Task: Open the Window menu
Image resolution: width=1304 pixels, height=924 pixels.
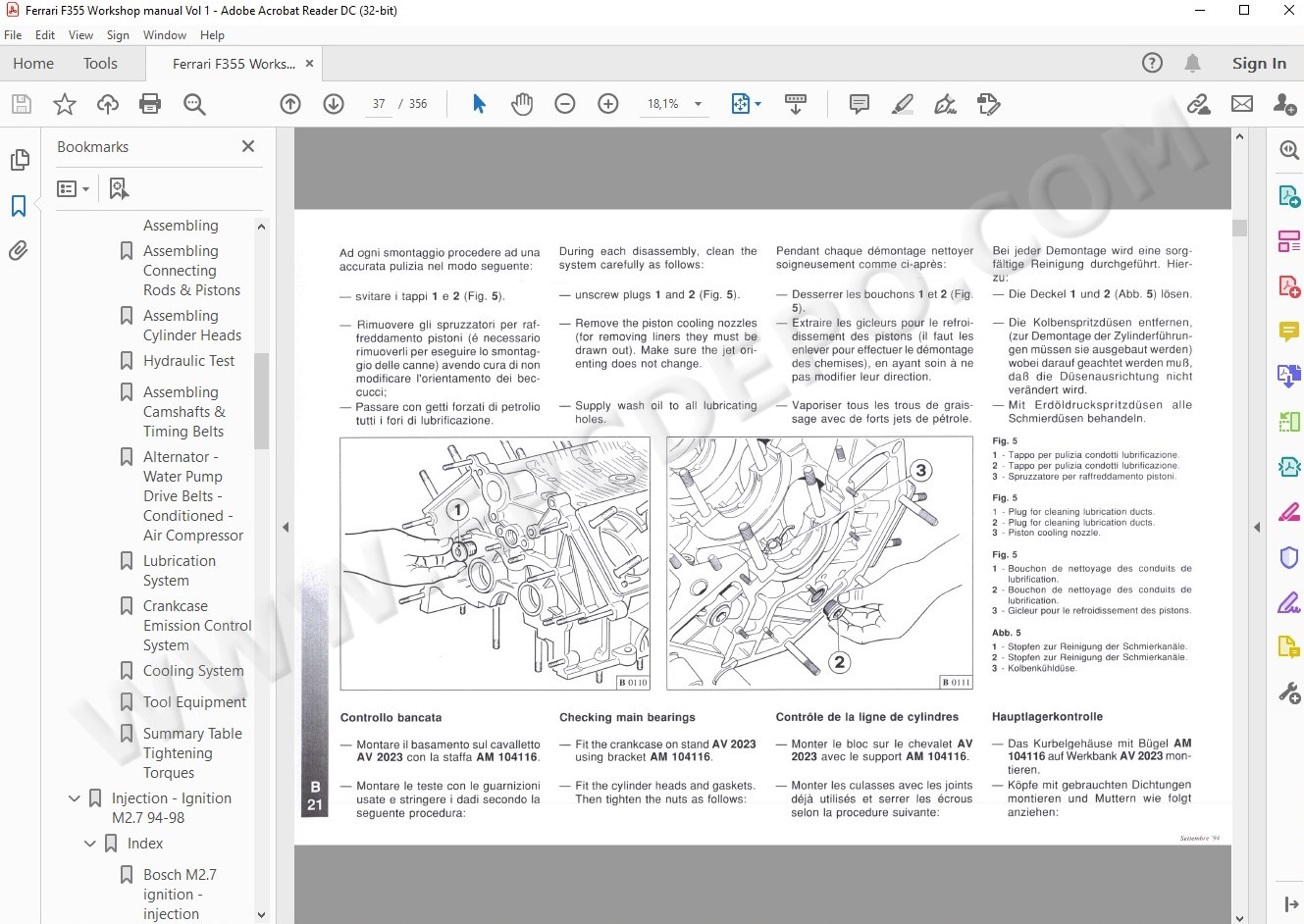Action: tap(164, 34)
